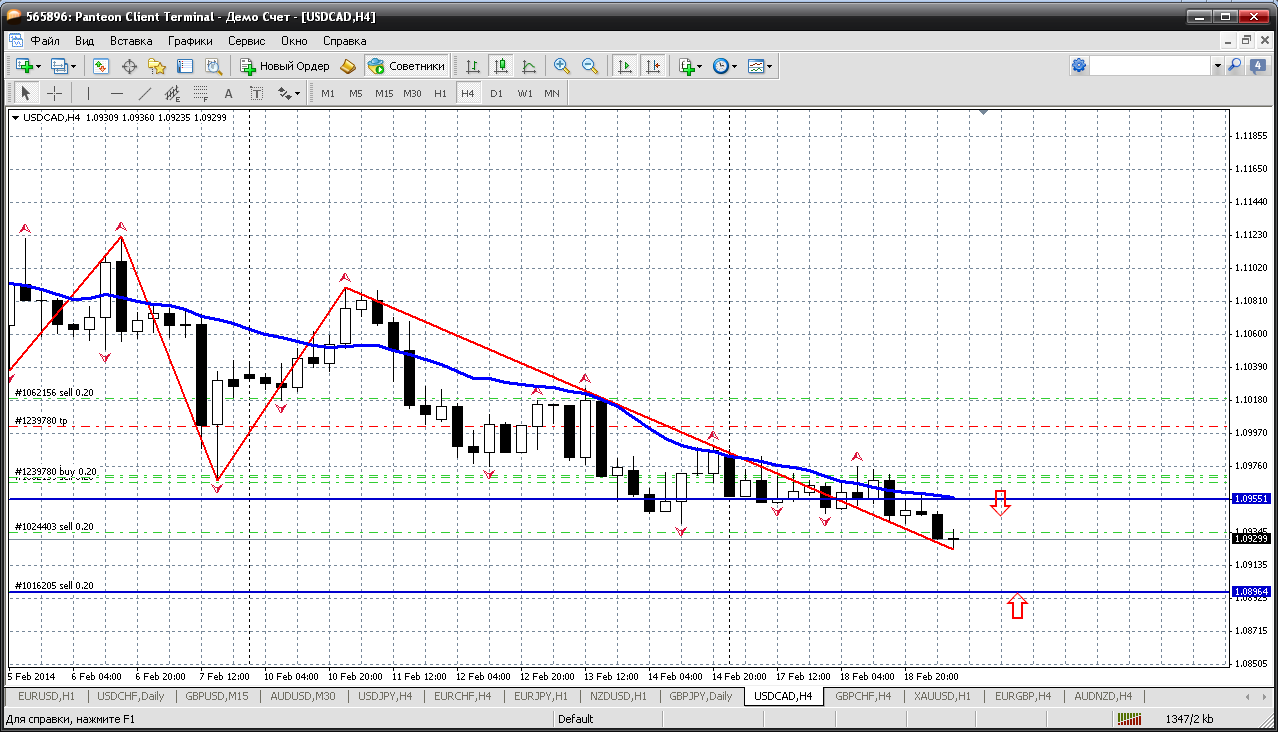
Task: Set timeframe to D1
Action: (x=496, y=93)
